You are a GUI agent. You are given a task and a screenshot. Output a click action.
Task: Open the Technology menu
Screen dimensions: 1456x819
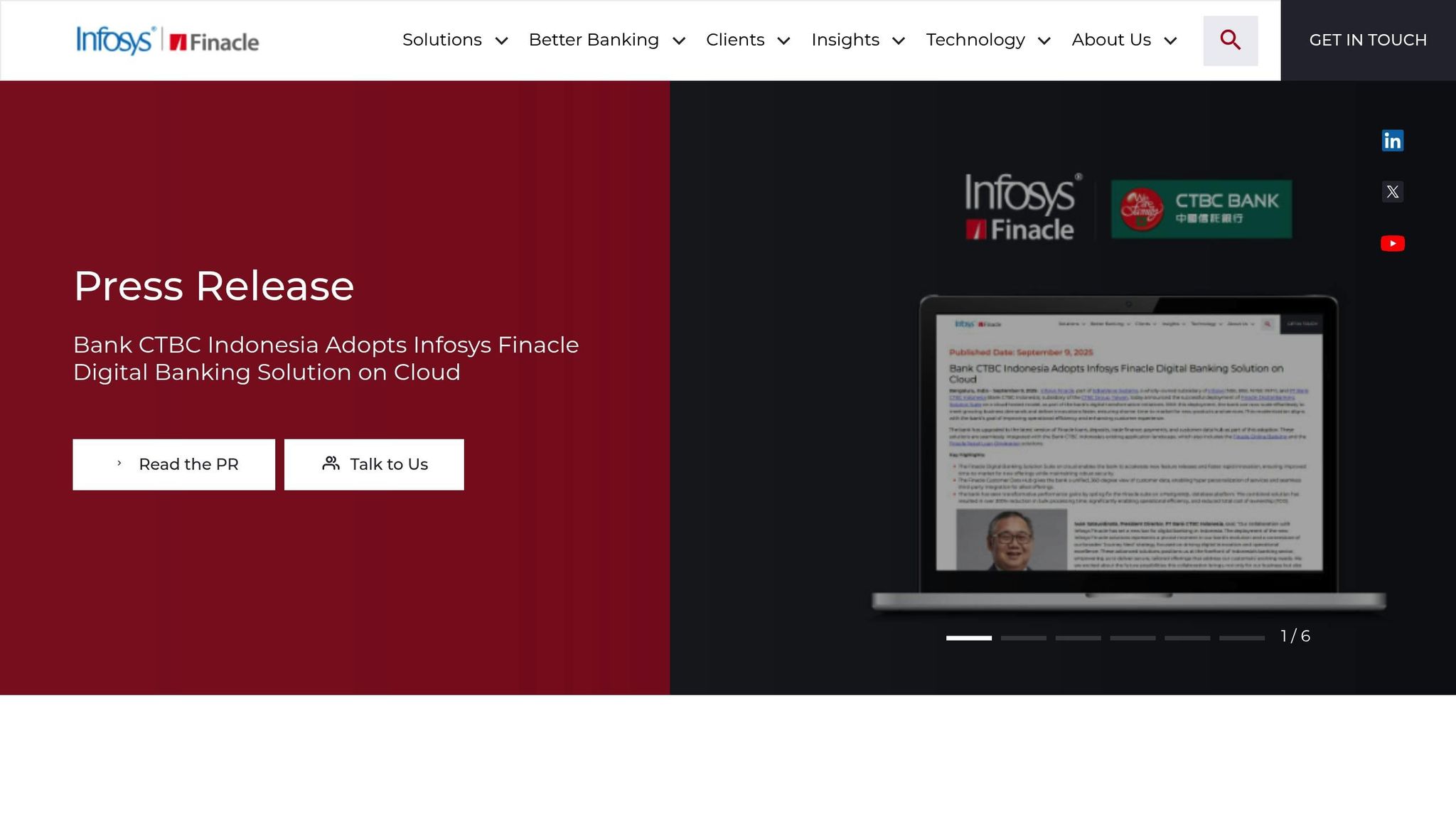tap(975, 40)
